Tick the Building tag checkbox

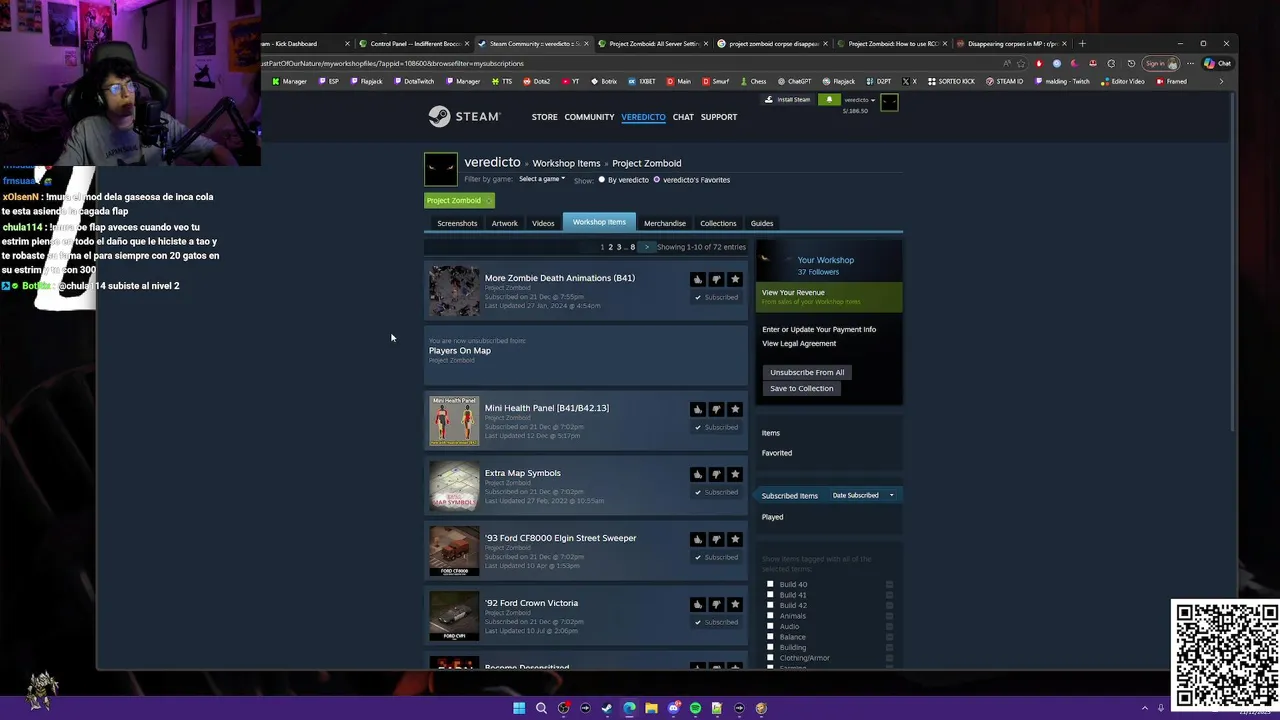[770, 647]
